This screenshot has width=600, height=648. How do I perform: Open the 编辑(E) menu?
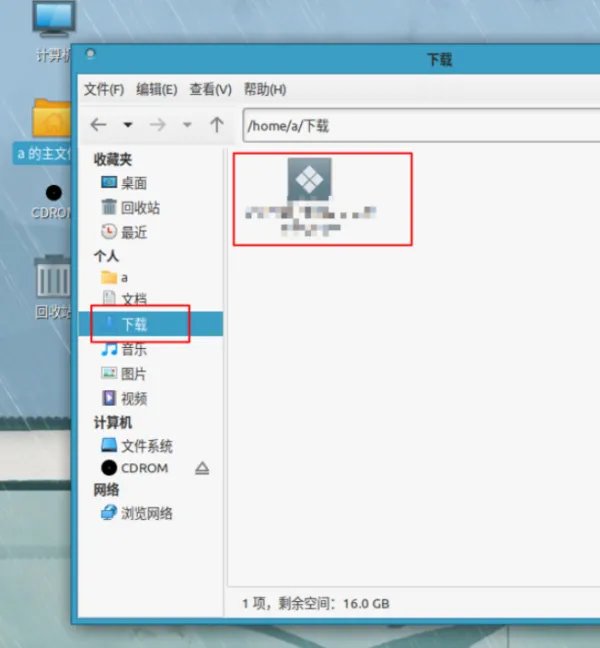tap(157, 89)
